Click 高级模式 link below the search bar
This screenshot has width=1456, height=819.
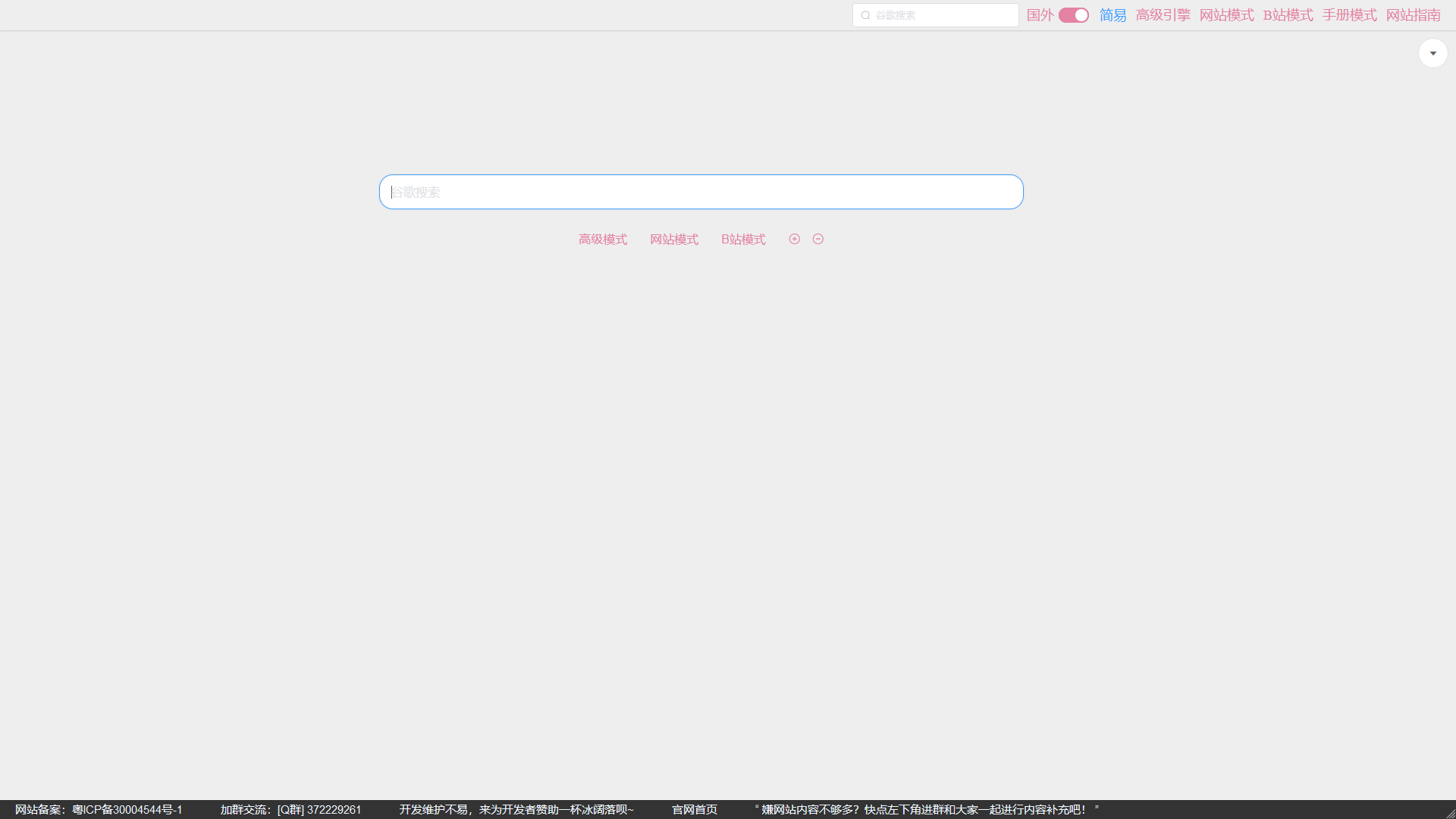(x=602, y=240)
